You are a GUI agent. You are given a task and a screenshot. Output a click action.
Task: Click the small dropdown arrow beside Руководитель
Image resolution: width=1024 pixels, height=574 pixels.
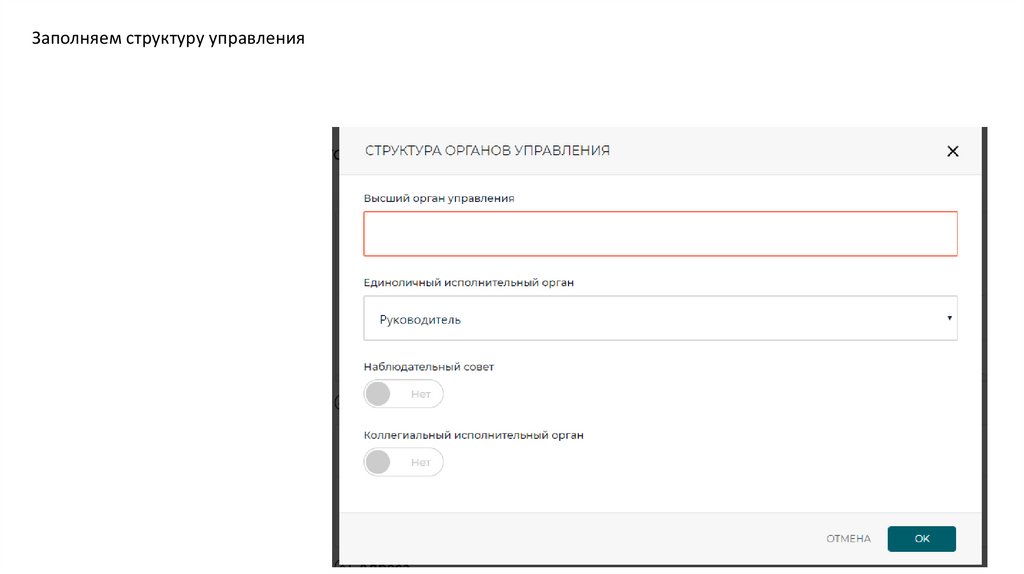click(948, 318)
